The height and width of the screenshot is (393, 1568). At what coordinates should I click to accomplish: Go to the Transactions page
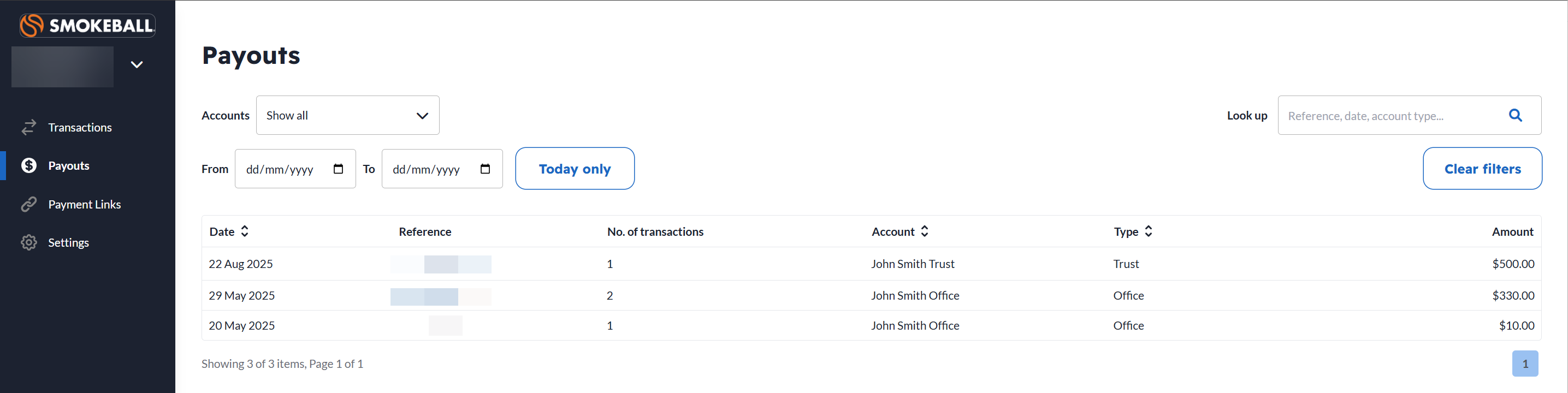(x=80, y=127)
